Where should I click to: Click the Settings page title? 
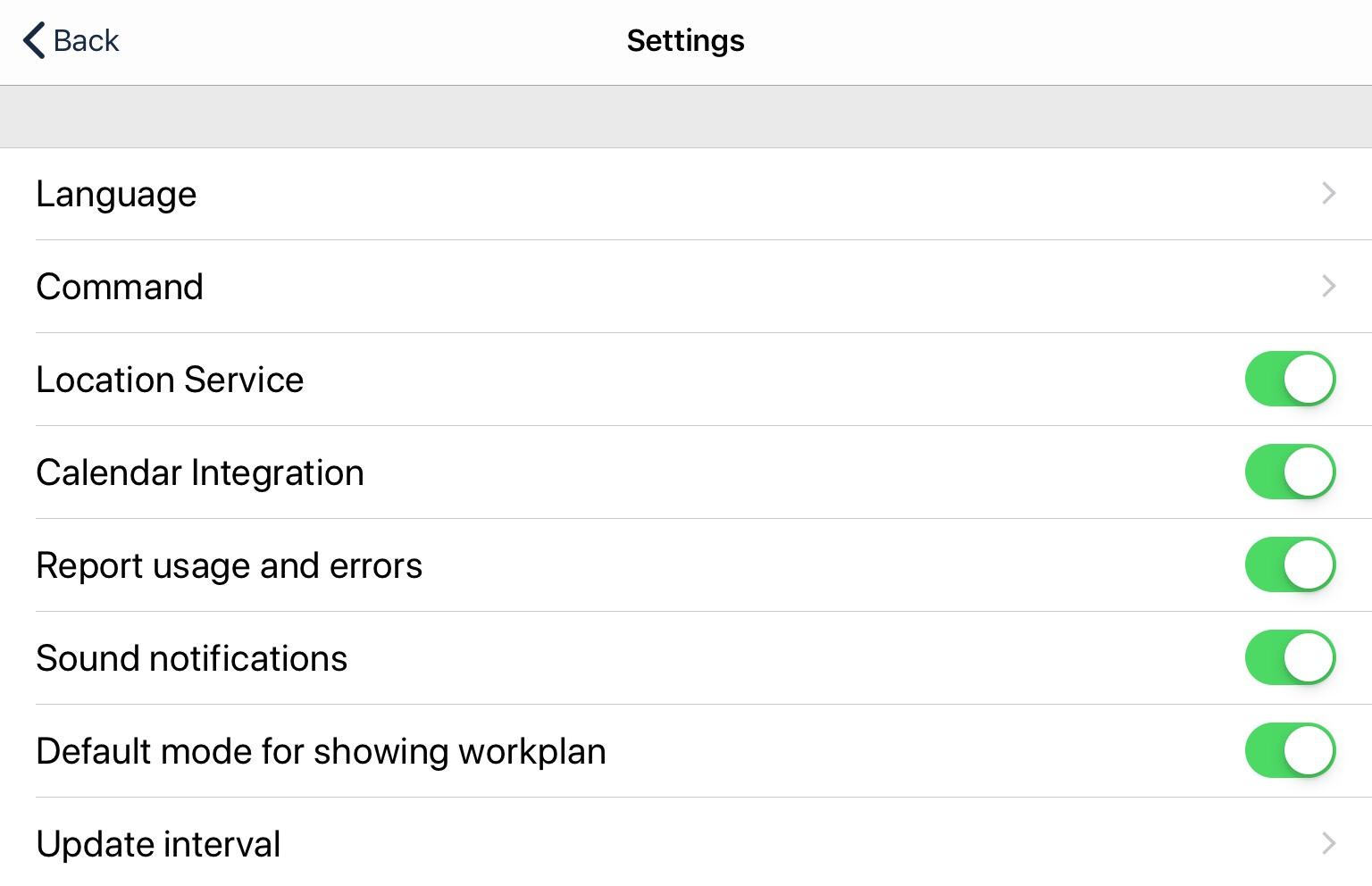click(x=685, y=41)
